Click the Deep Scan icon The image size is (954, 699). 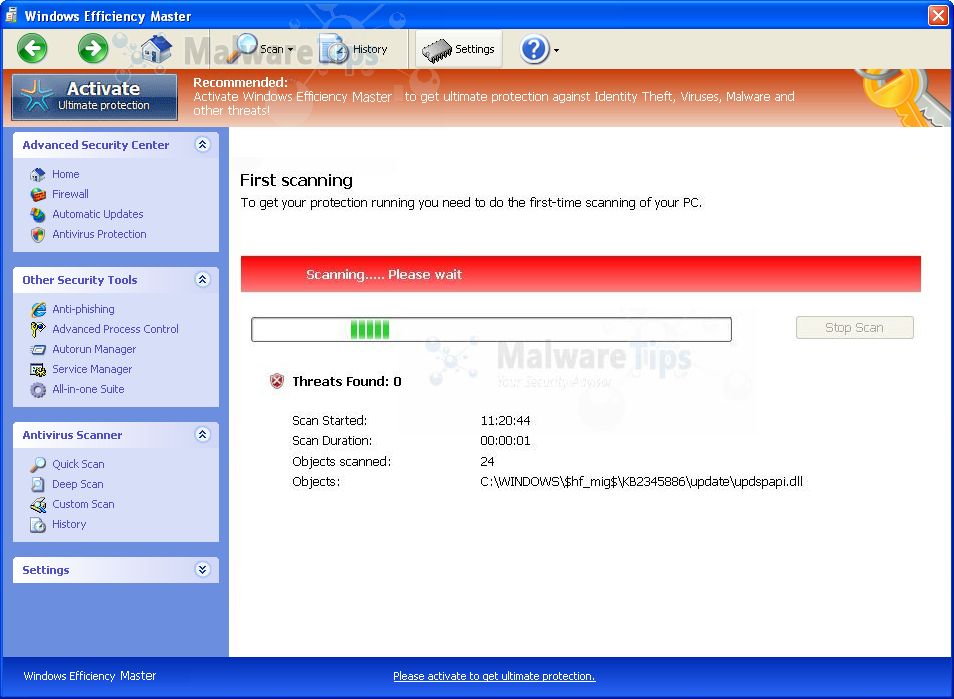click(x=38, y=485)
